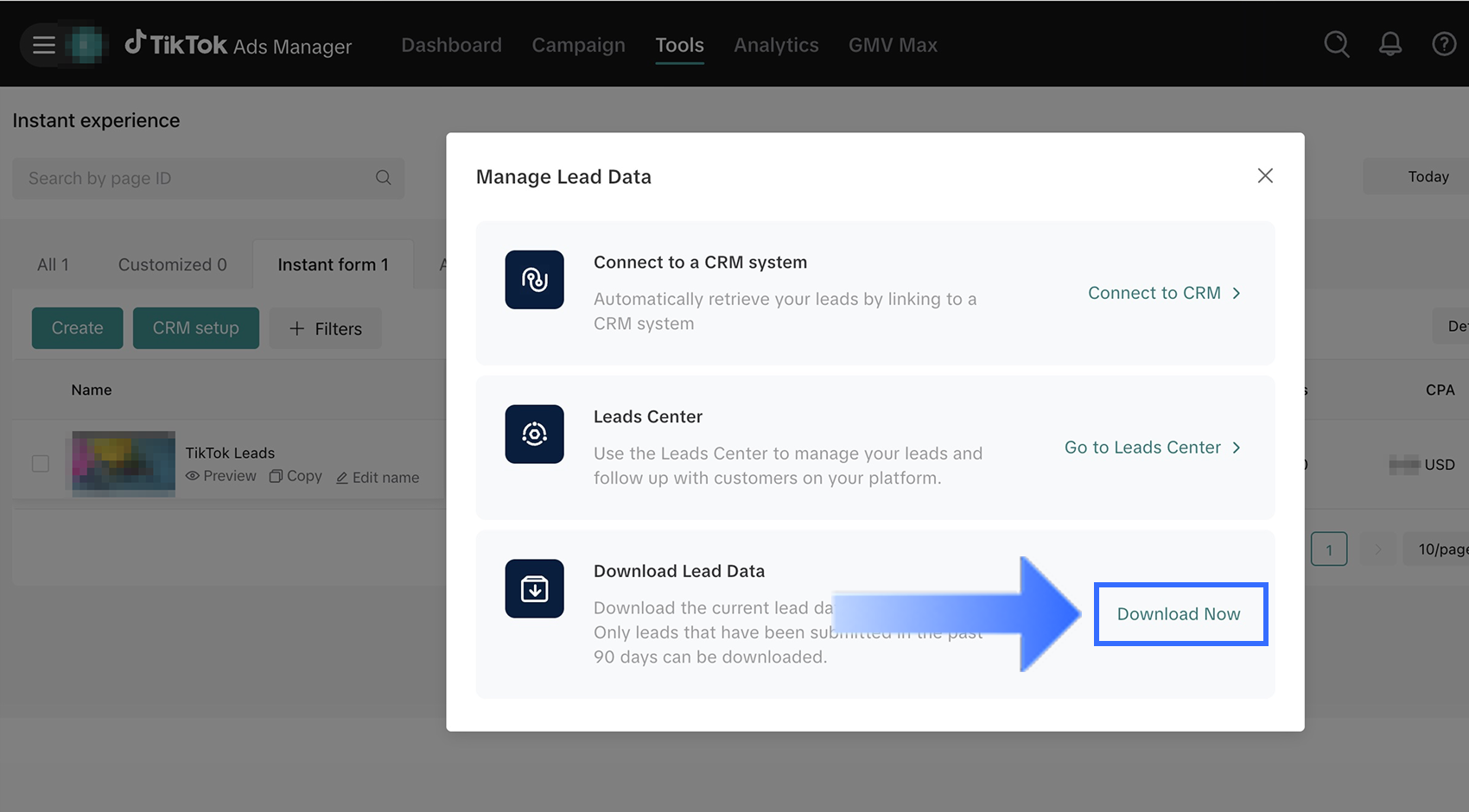The image size is (1469, 812).
Task: Click the Manage Lead Data title
Action: [x=563, y=177]
